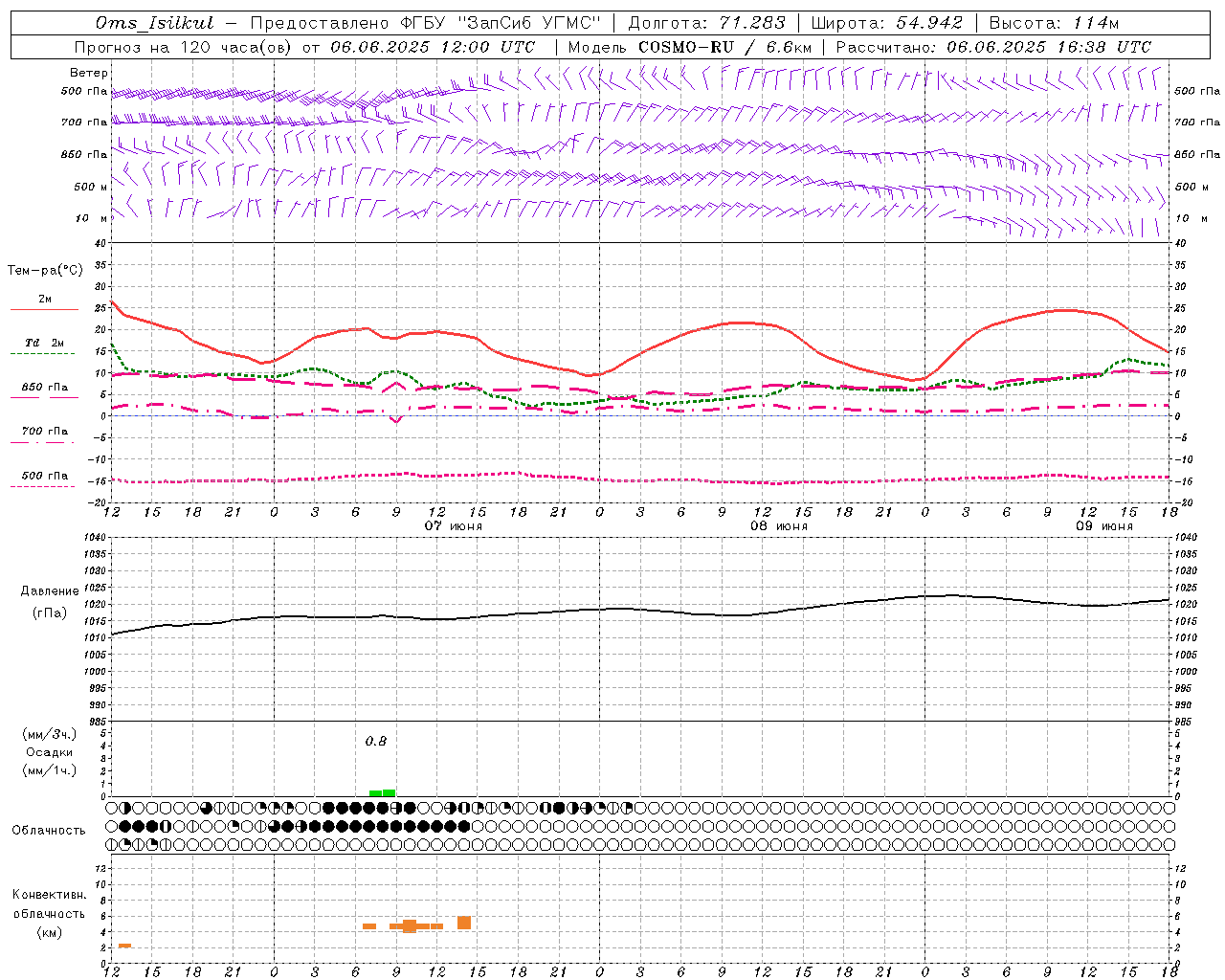Click -20 on the right temperature axis

[1183, 503]
